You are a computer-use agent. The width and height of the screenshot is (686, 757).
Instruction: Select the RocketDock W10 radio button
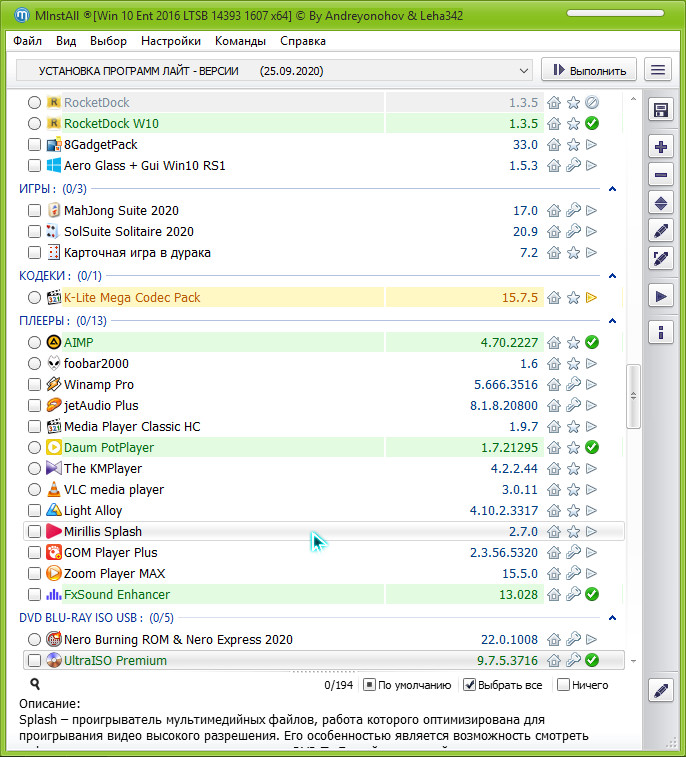34,124
